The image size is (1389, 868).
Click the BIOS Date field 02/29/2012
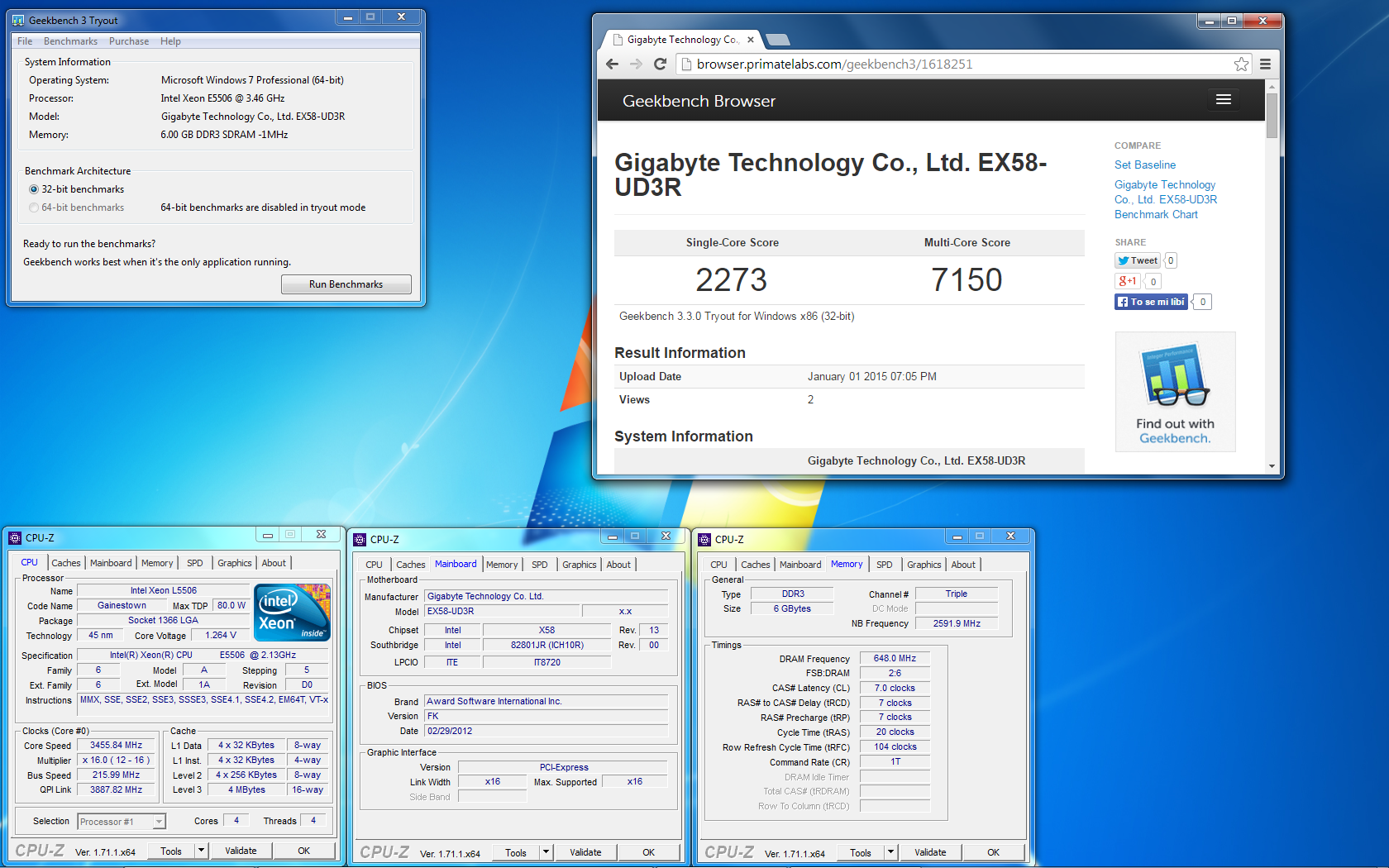coord(546,731)
